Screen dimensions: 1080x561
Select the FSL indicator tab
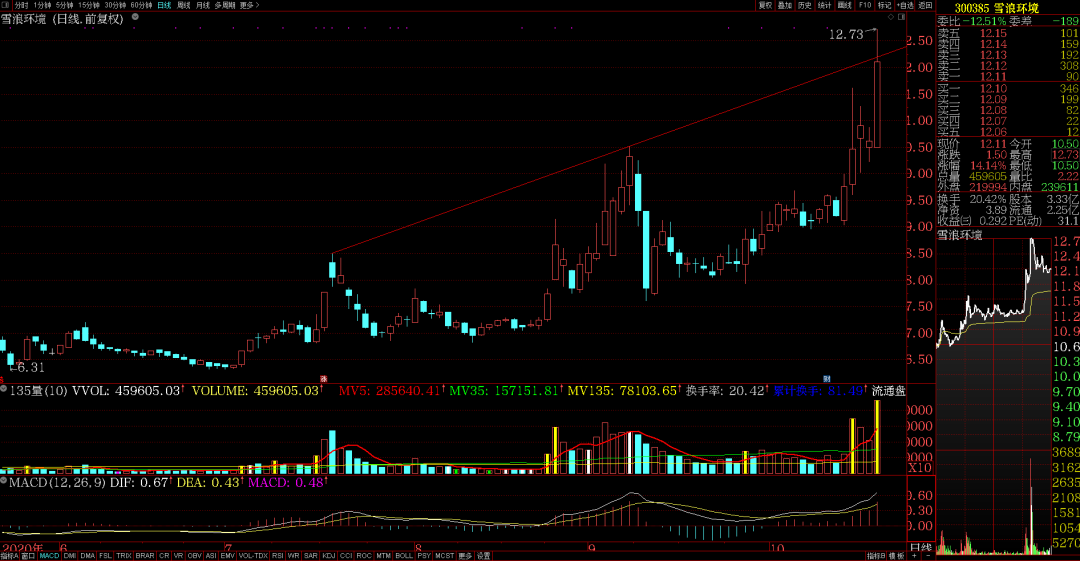(x=105, y=555)
